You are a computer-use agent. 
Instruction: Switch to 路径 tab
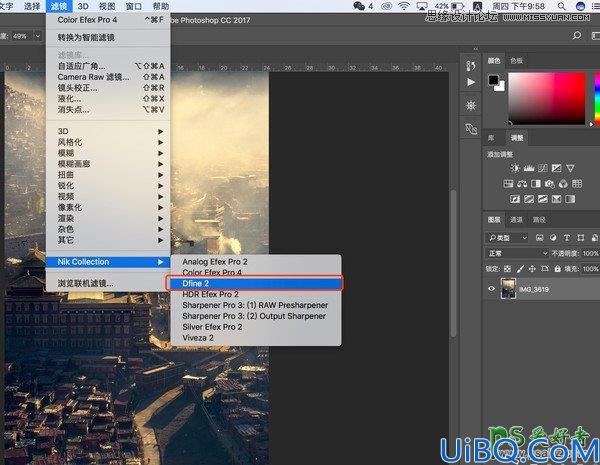point(539,220)
